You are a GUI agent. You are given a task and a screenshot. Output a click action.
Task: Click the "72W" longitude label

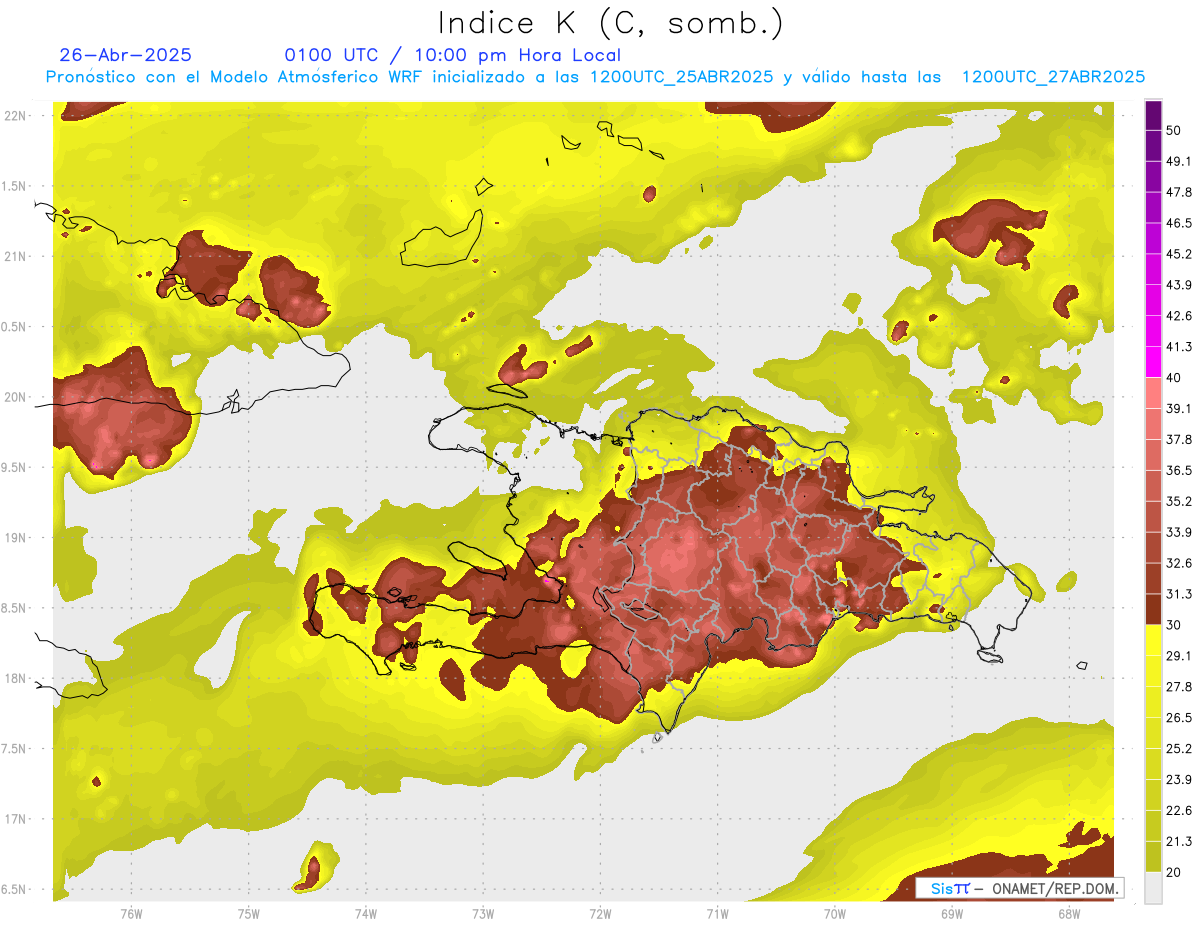click(600, 914)
